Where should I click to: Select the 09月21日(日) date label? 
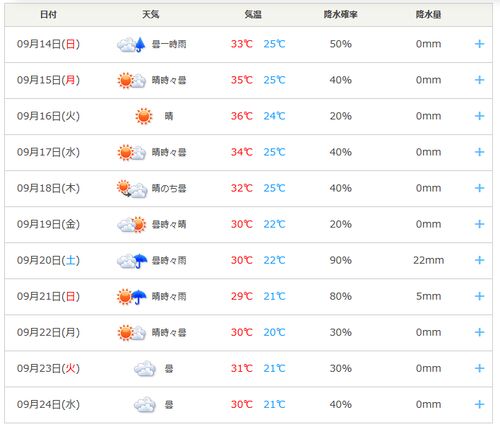pos(48,296)
